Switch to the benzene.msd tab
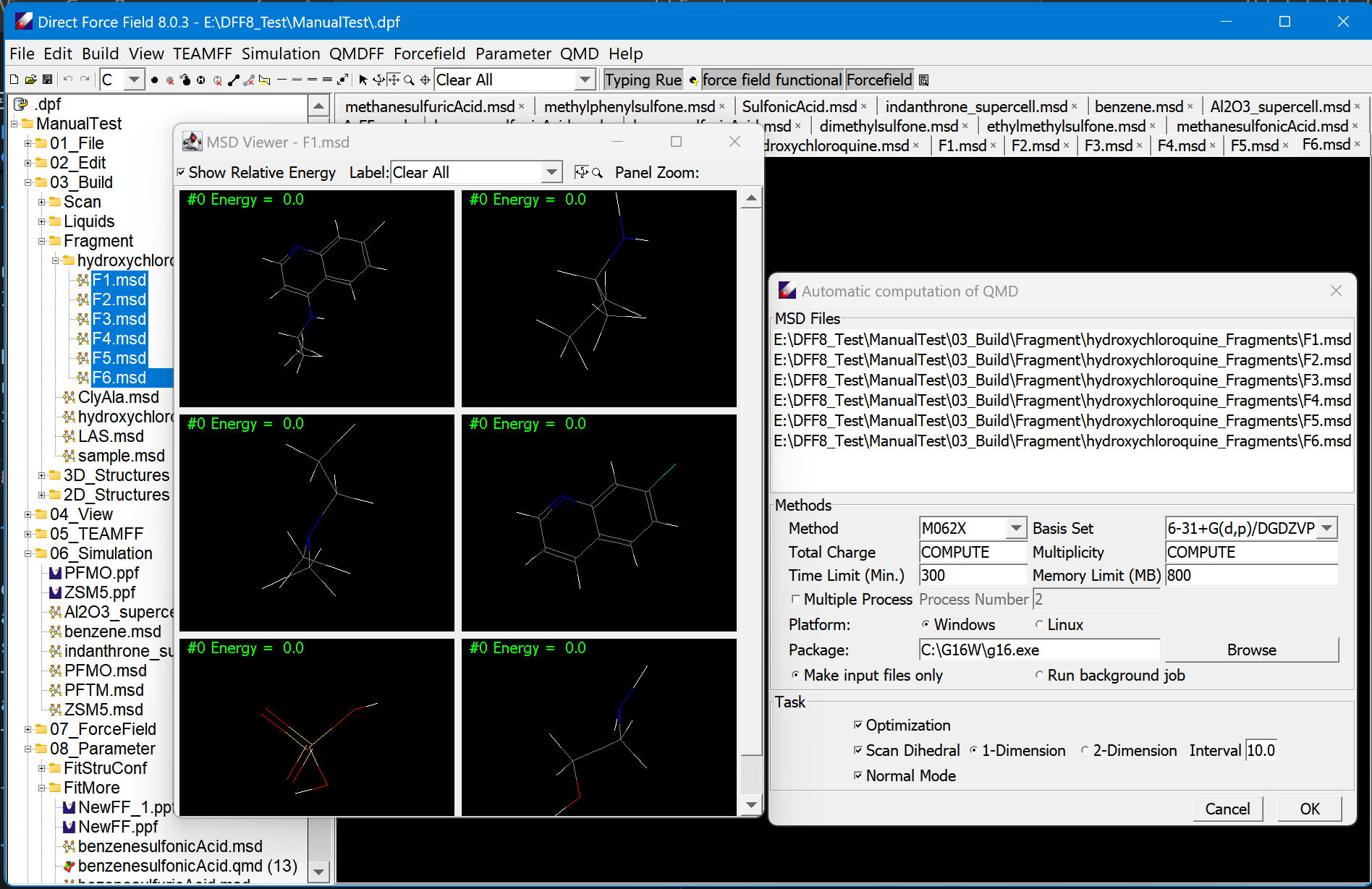This screenshot has height=889, width=1372. pyautogui.click(x=1138, y=106)
